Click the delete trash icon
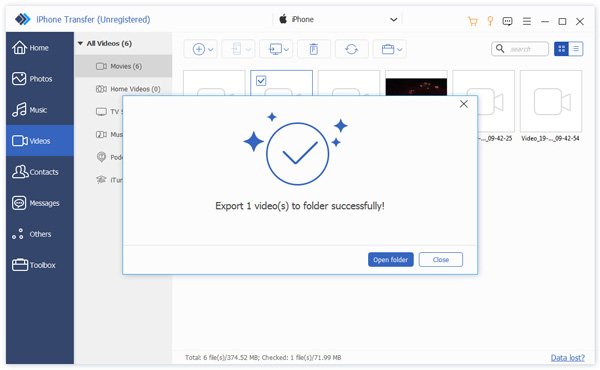The height and width of the screenshot is (370, 600). [x=314, y=49]
